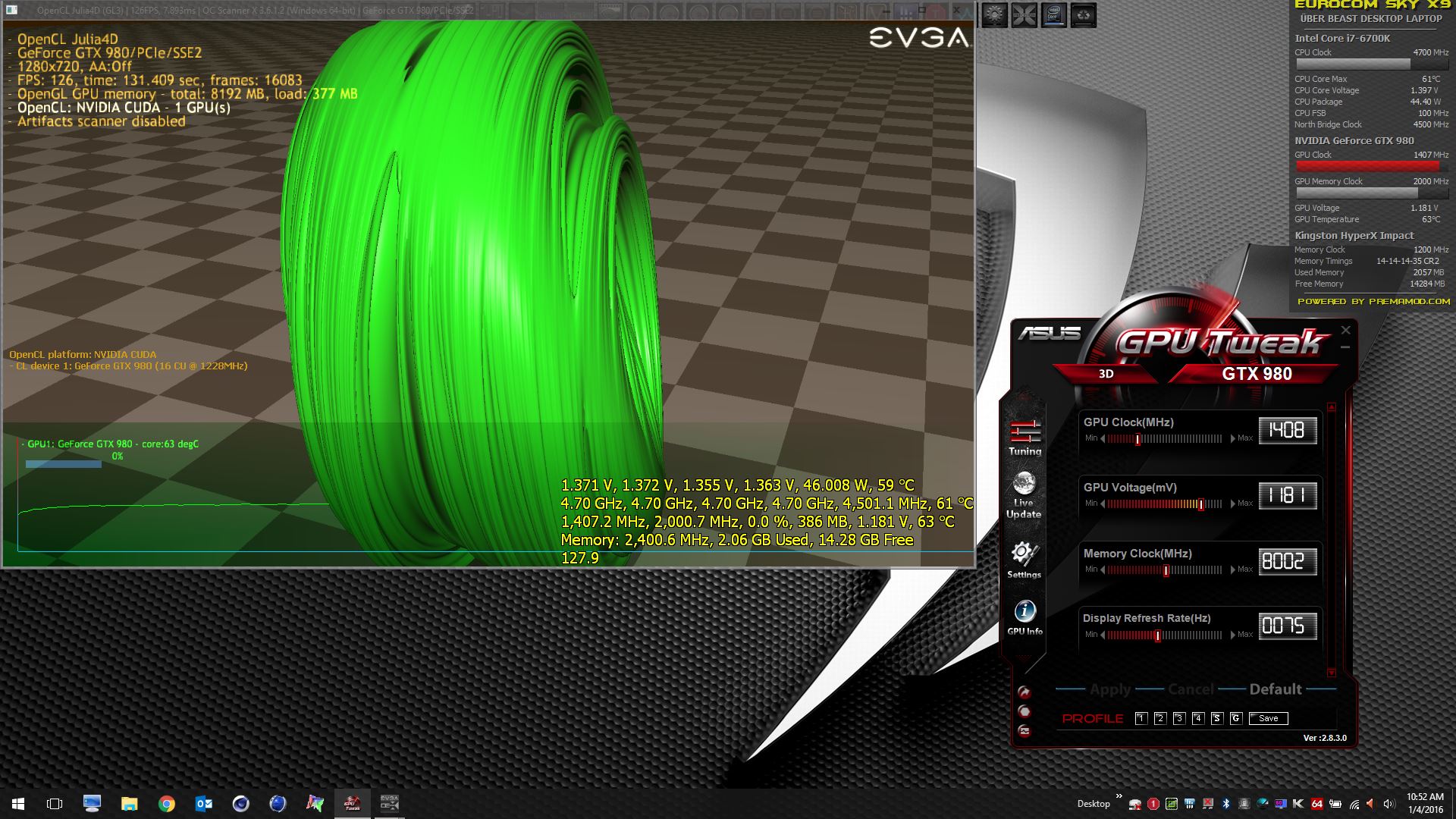
Task: Select profile 1 in GPU Tweak
Action: pos(1141,718)
